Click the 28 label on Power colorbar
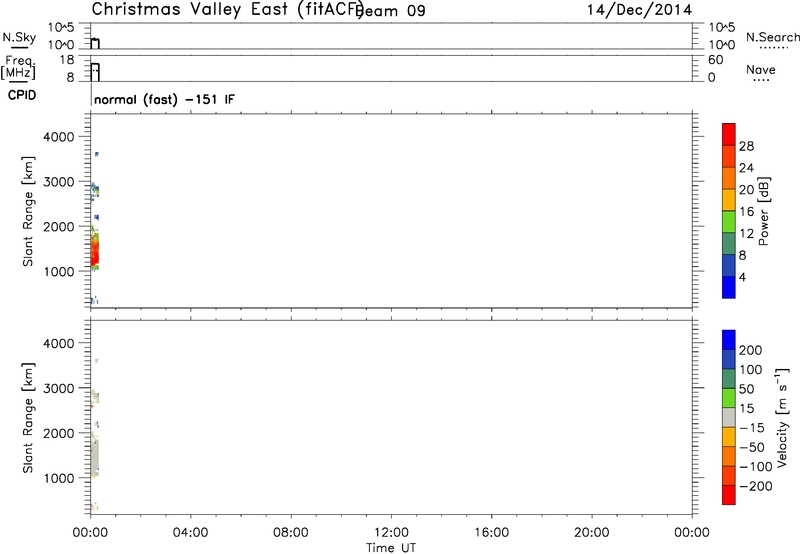Screen dimensions: 800x554 click(x=746, y=146)
